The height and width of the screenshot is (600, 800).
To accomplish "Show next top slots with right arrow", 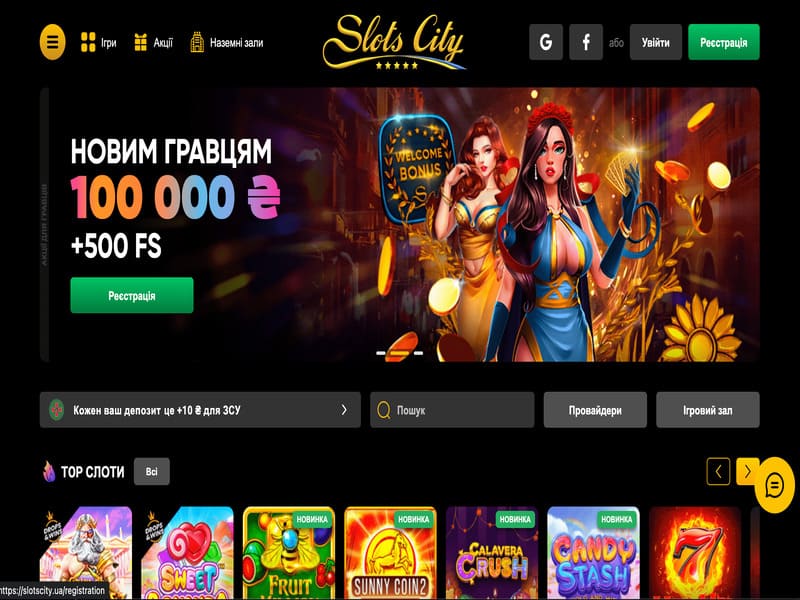I will click(746, 471).
